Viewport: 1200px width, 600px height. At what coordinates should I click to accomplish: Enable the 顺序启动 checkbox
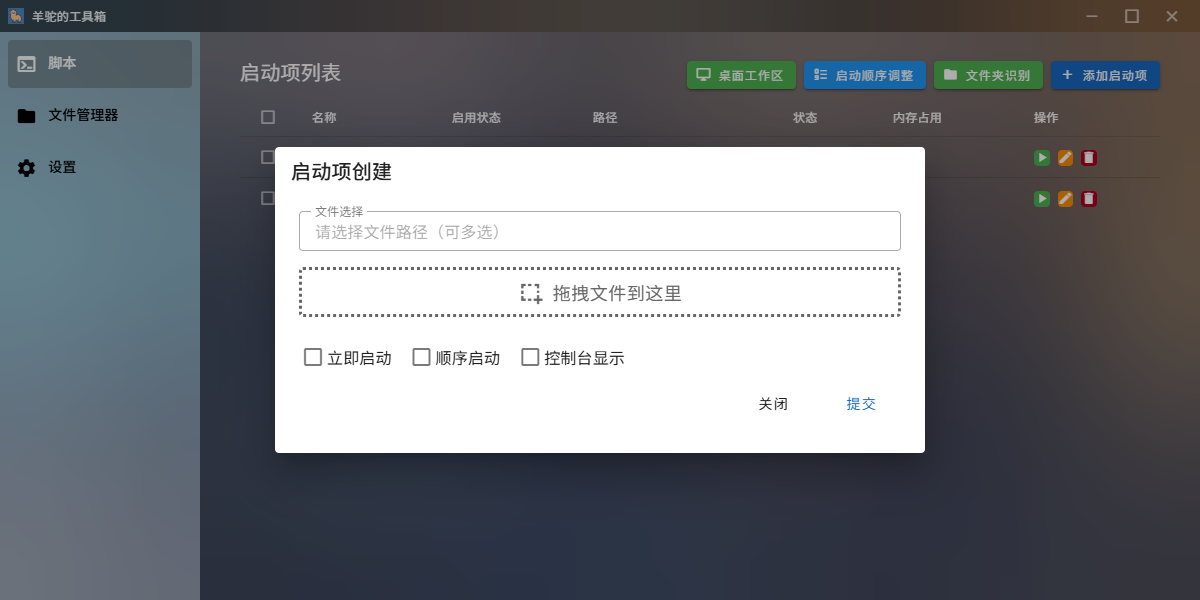(421, 357)
